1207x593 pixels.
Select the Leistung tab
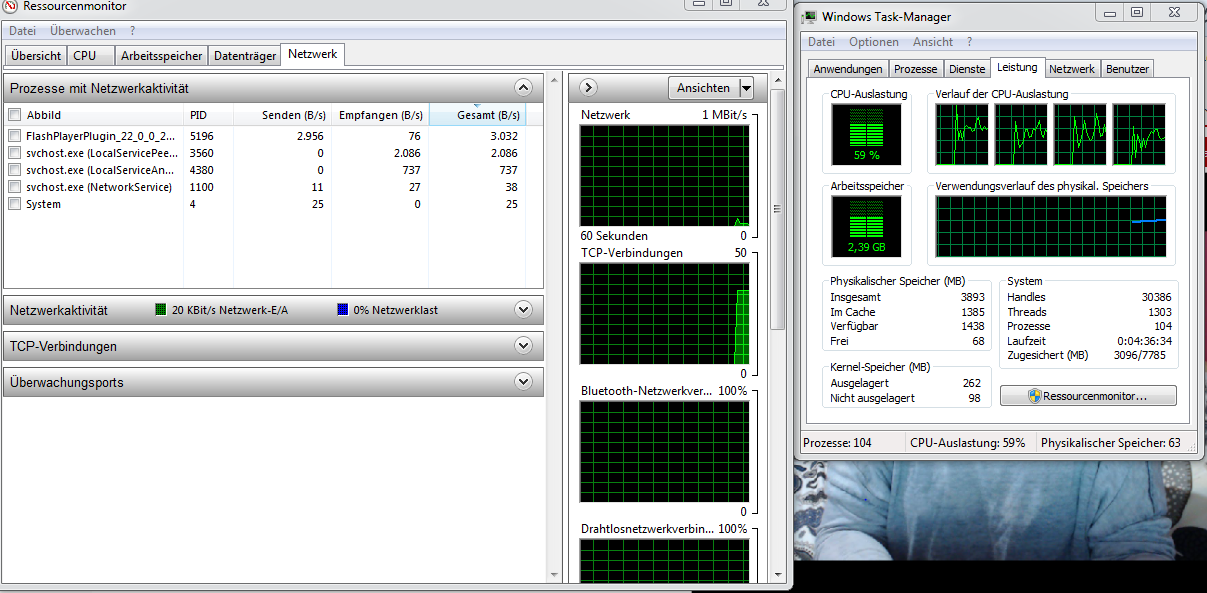click(1017, 67)
